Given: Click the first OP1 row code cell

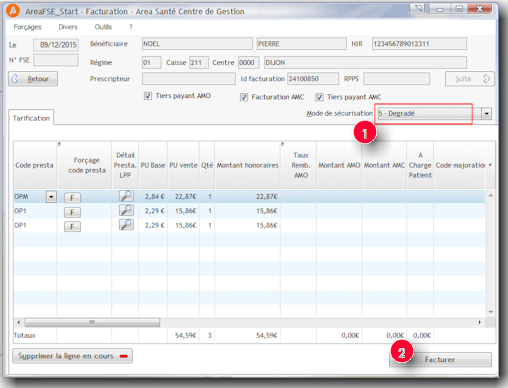Looking at the screenshot, I should (x=35, y=211).
